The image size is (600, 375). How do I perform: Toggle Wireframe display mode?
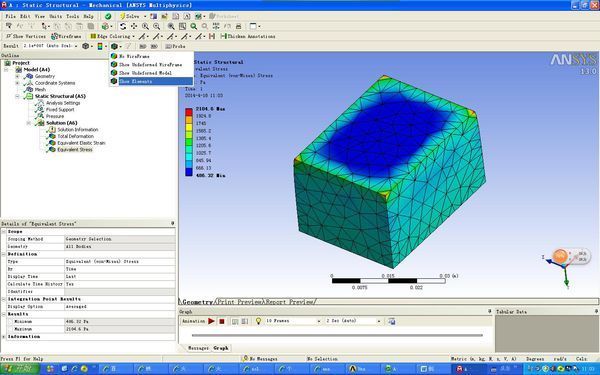67,36
